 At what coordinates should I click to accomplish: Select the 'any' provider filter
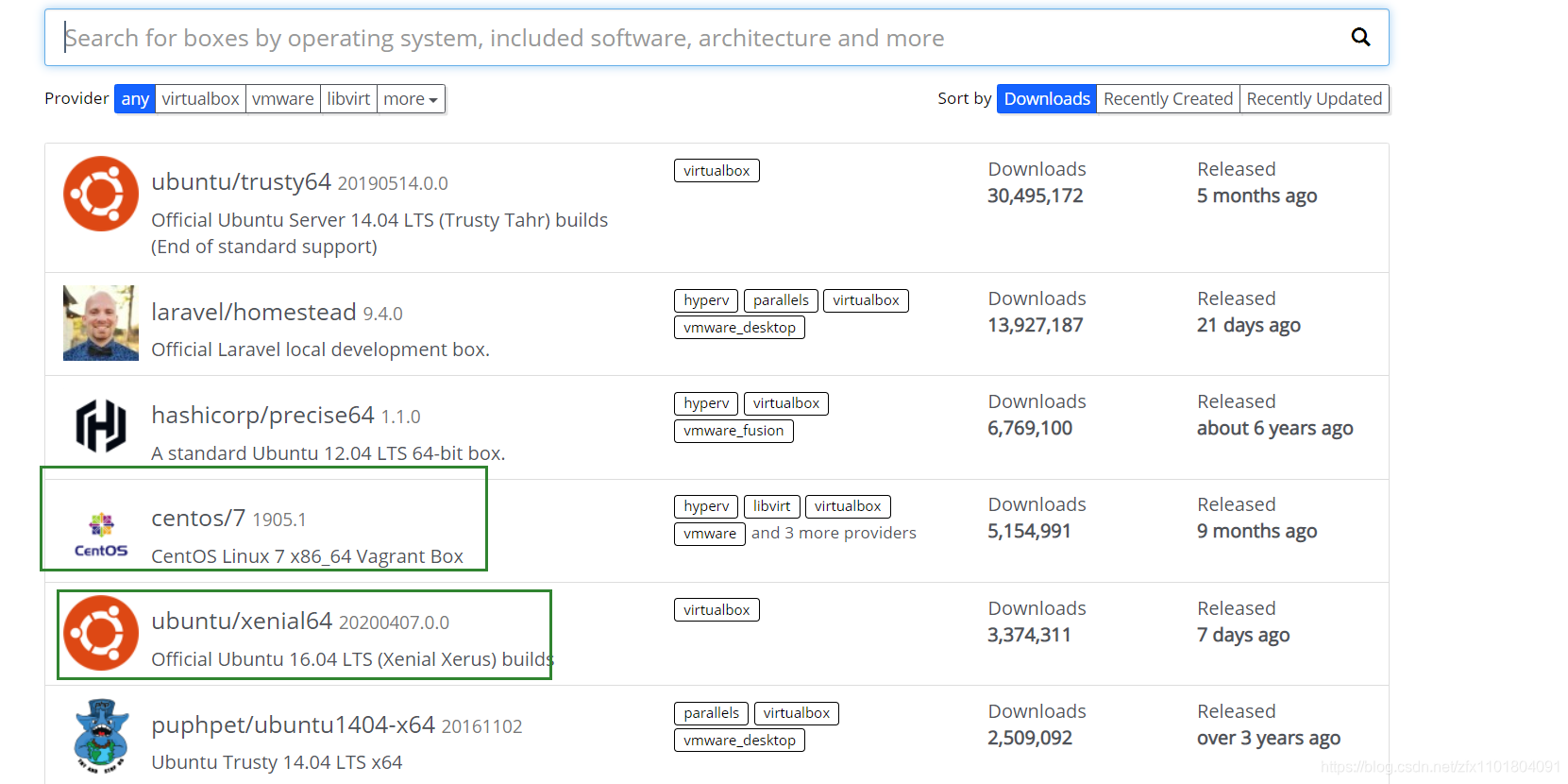click(x=135, y=99)
